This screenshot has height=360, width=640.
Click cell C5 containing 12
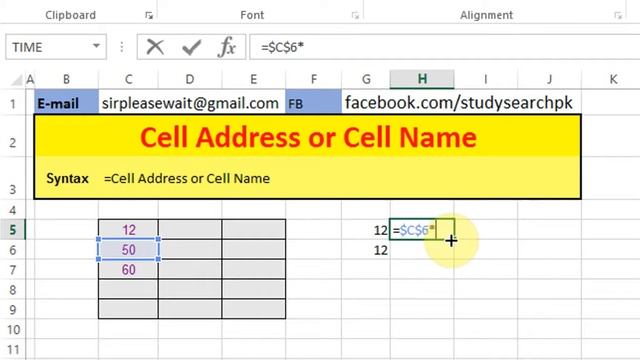click(x=128, y=230)
